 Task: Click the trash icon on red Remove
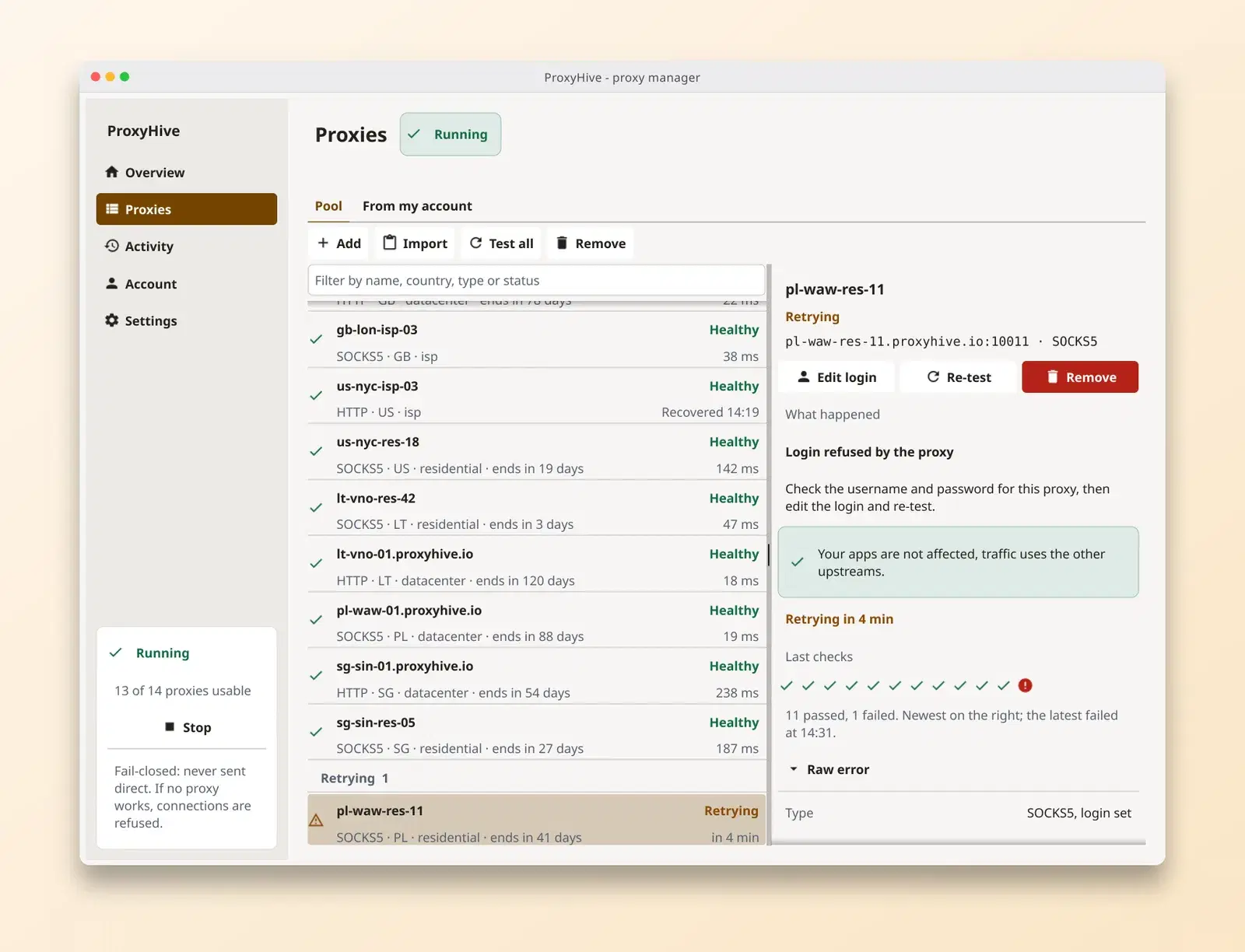click(1053, 376)
